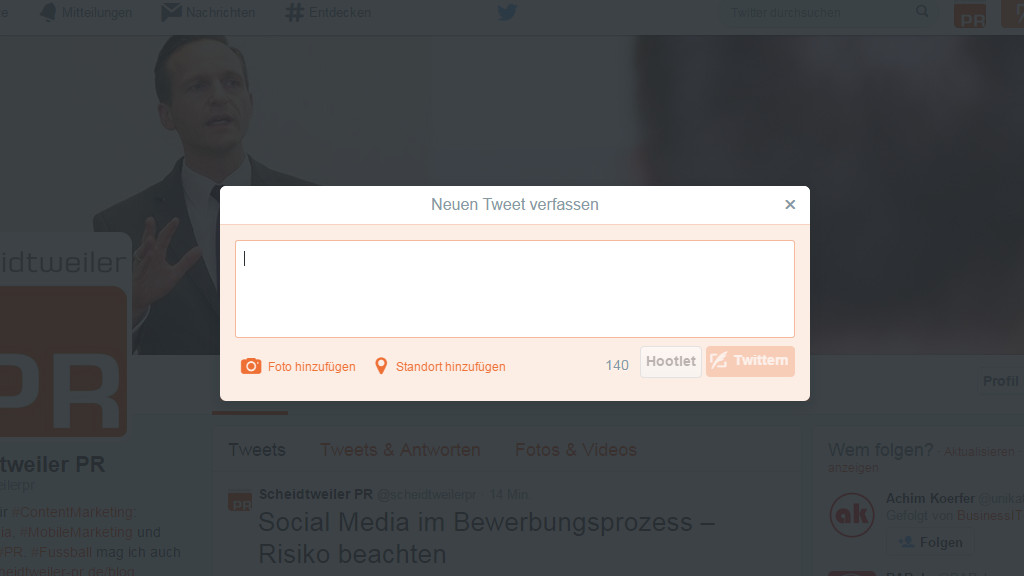Open the PR profile avatar top right
This screenshot has width=1024, height=576.
969,15
